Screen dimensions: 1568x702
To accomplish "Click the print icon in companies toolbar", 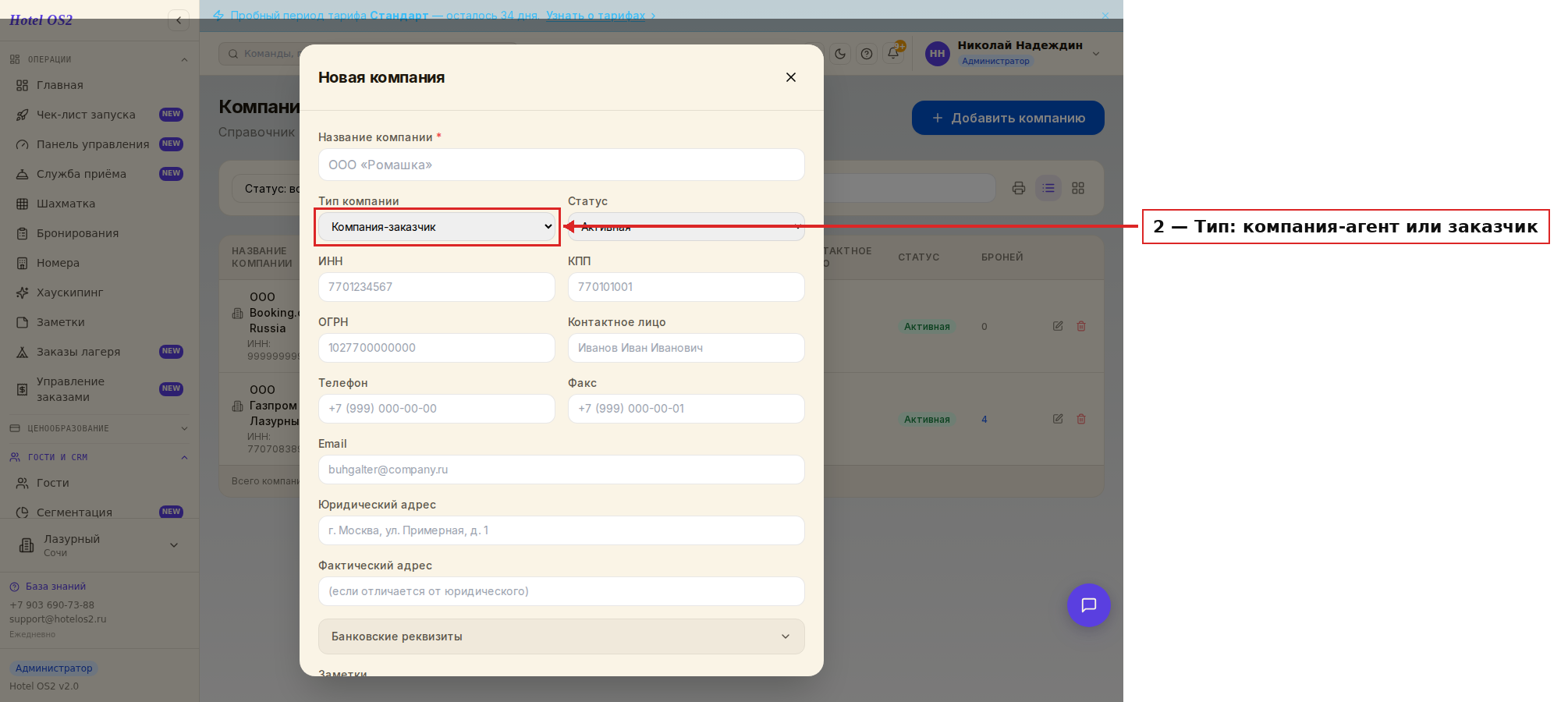I will pos(1019,188).
